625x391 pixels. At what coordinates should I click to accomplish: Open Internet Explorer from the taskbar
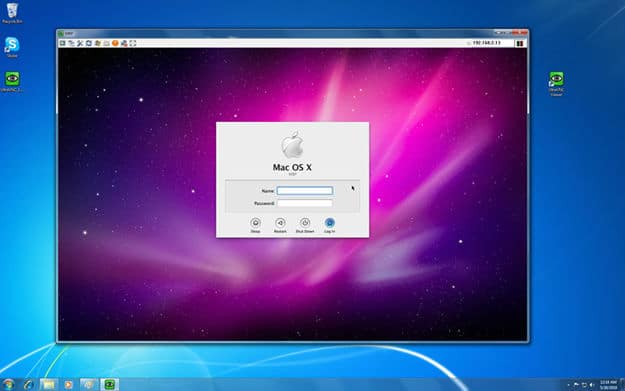pyautogui.click(x=28, y=384)
